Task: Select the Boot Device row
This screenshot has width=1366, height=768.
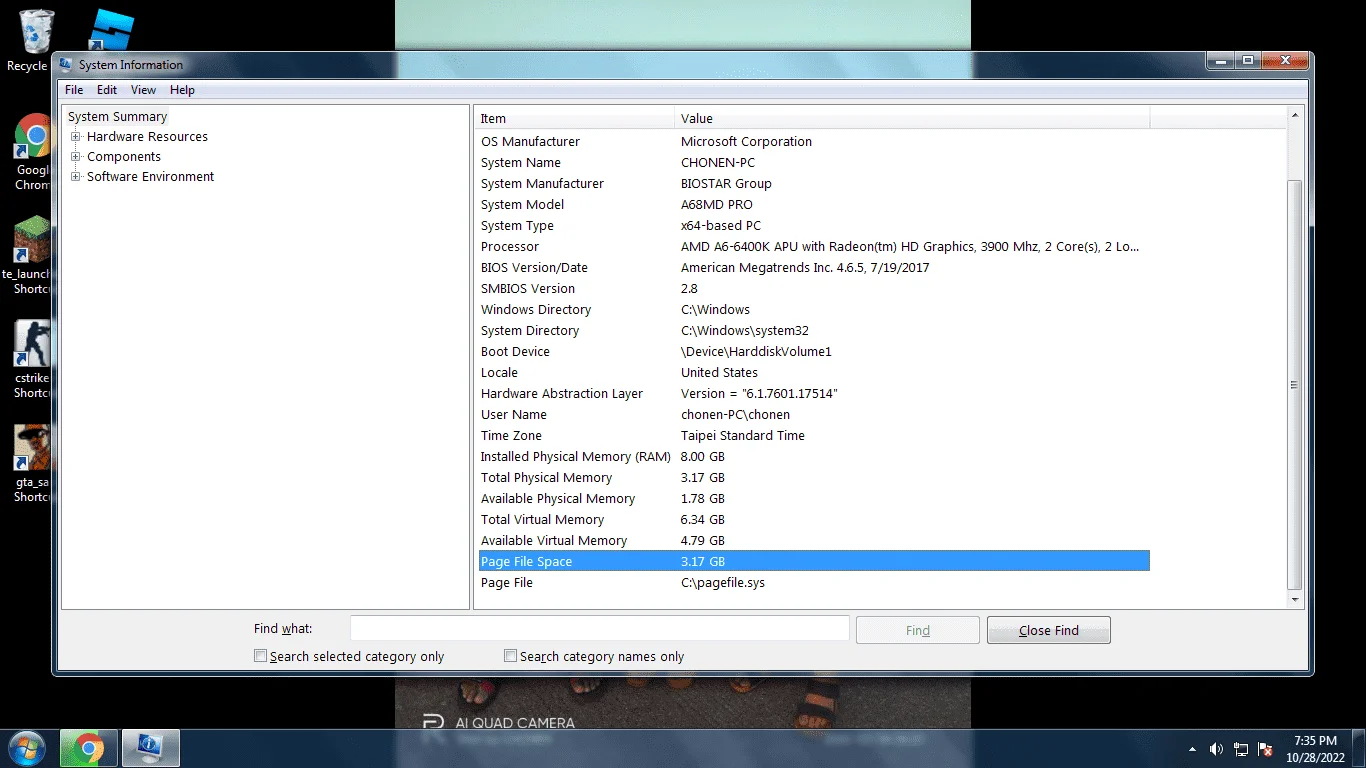Action: (813, 352)
